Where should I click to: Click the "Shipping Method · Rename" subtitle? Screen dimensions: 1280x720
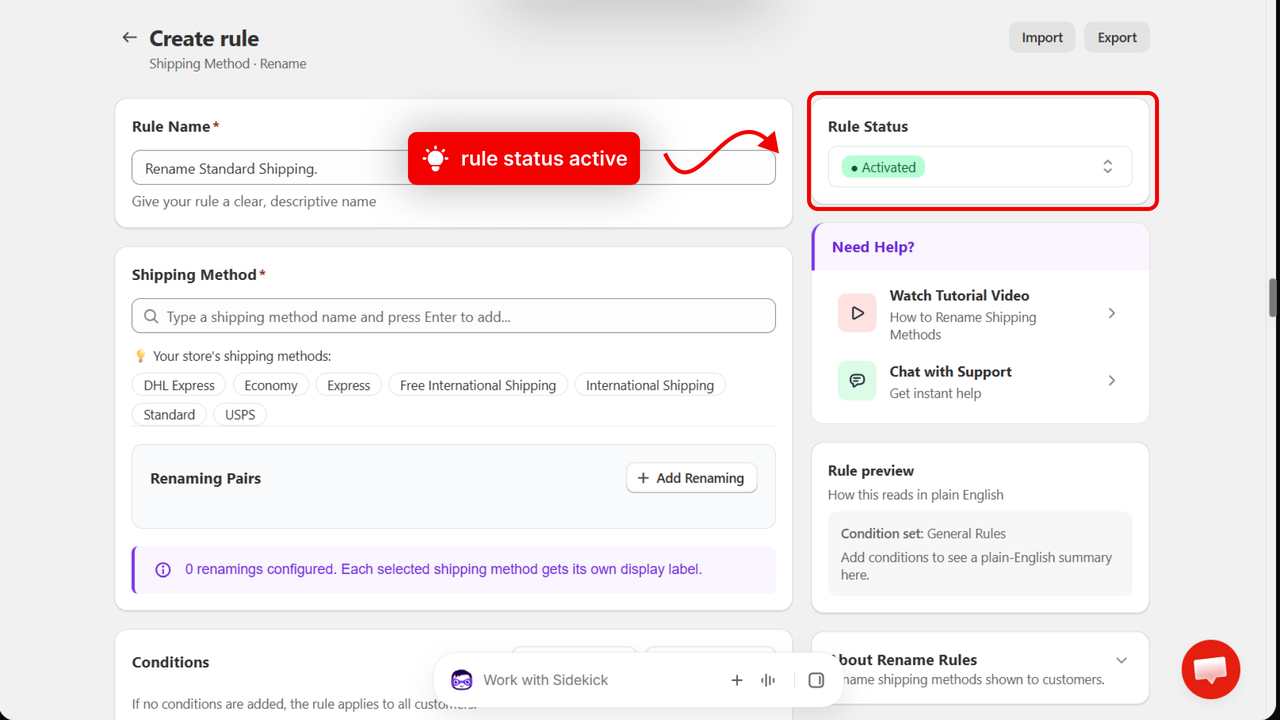click(x=228, y=63)
